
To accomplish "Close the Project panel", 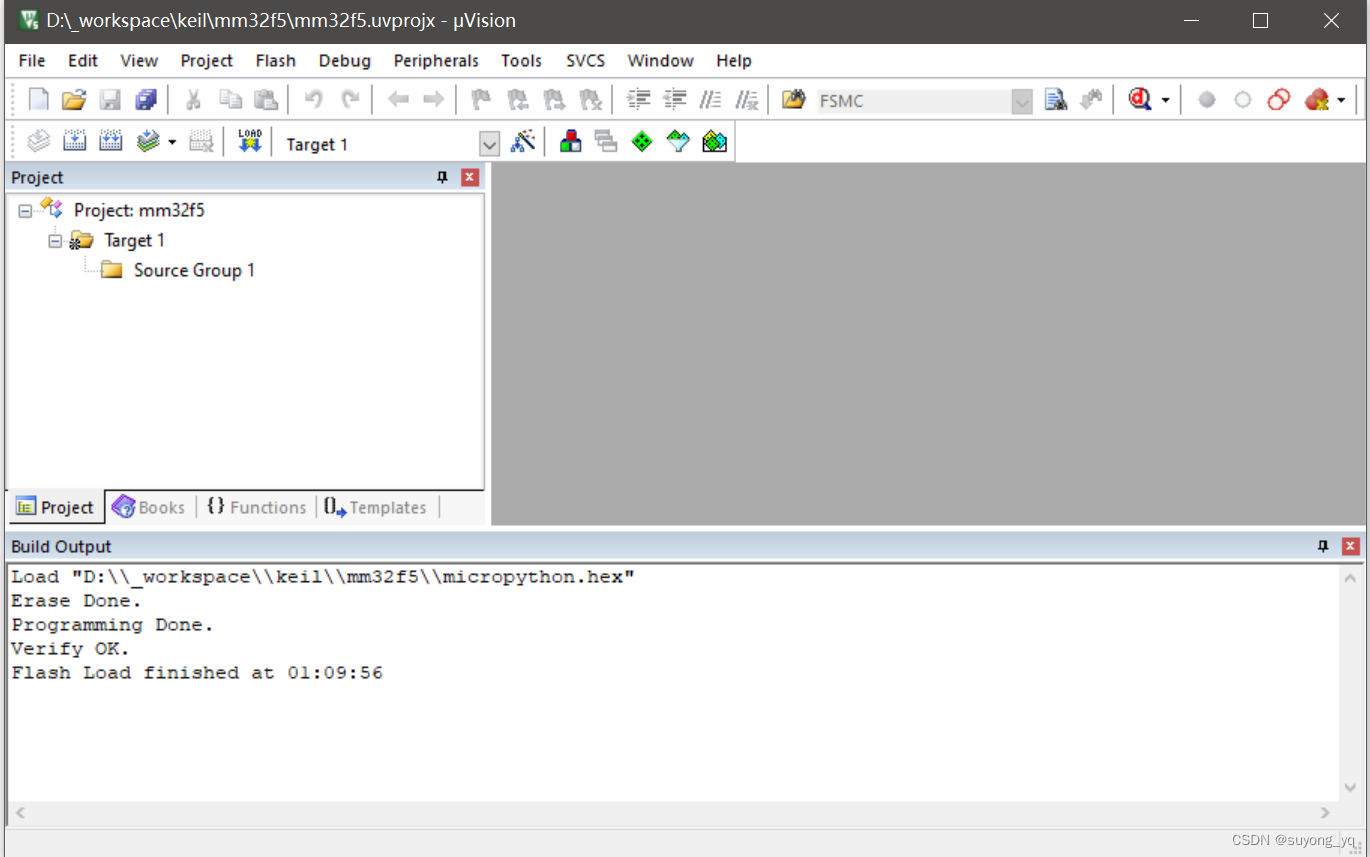I will coord(470,177).
